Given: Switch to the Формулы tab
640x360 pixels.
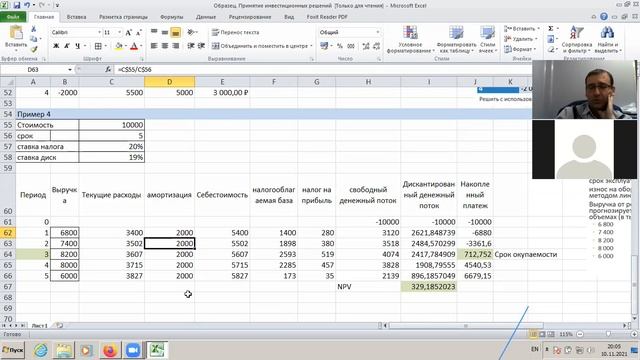Looking at the screenshot, I should tap(171, 17).
